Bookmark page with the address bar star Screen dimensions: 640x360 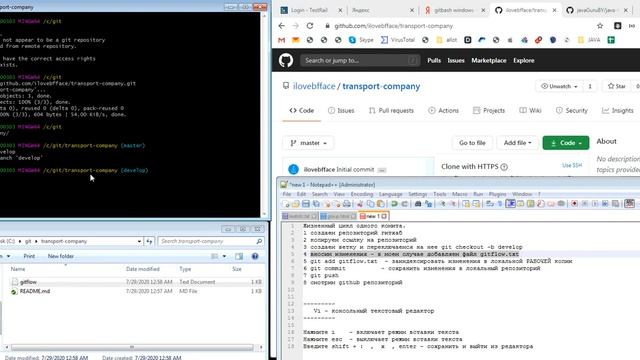600,26
